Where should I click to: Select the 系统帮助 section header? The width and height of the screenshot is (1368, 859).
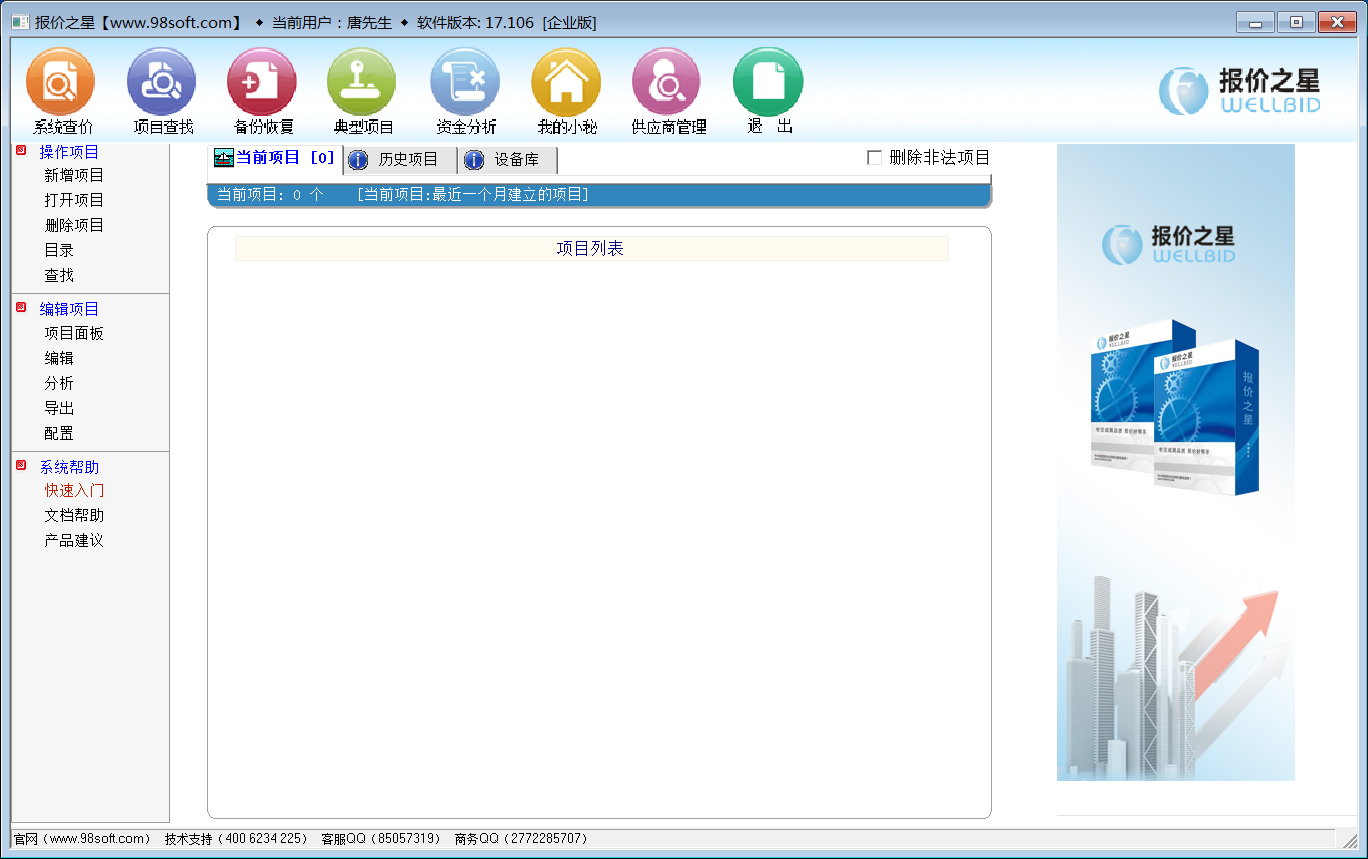pos(69,467)
